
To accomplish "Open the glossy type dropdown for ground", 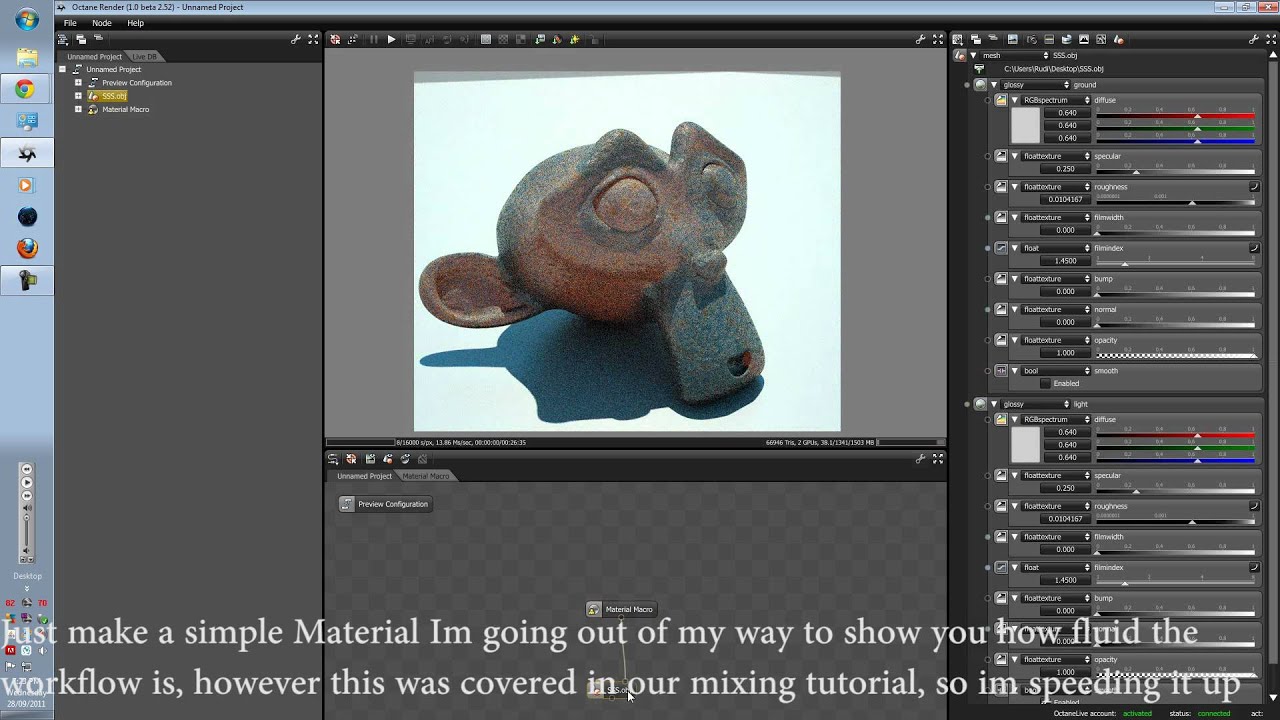I will tap(1034, 85).
